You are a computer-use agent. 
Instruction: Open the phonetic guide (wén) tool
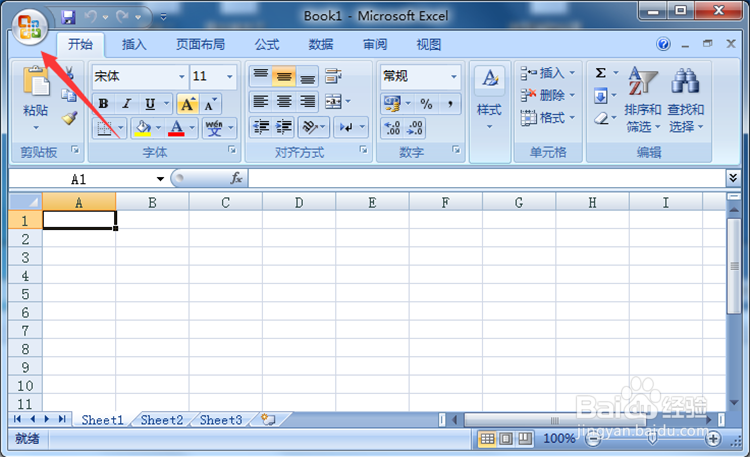214,128
